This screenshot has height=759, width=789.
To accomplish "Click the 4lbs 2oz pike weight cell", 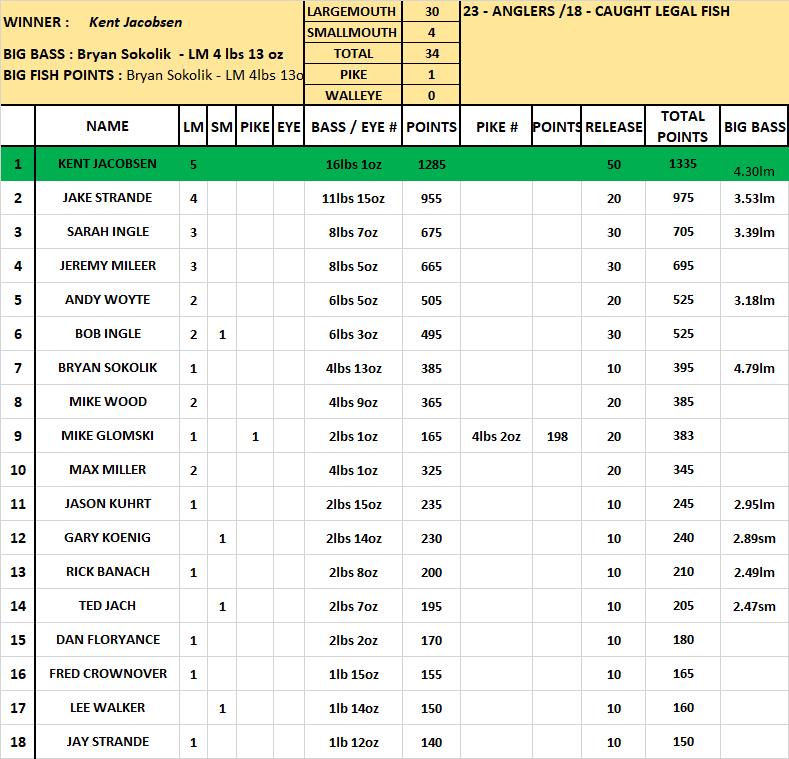I will tap(496, 436).
